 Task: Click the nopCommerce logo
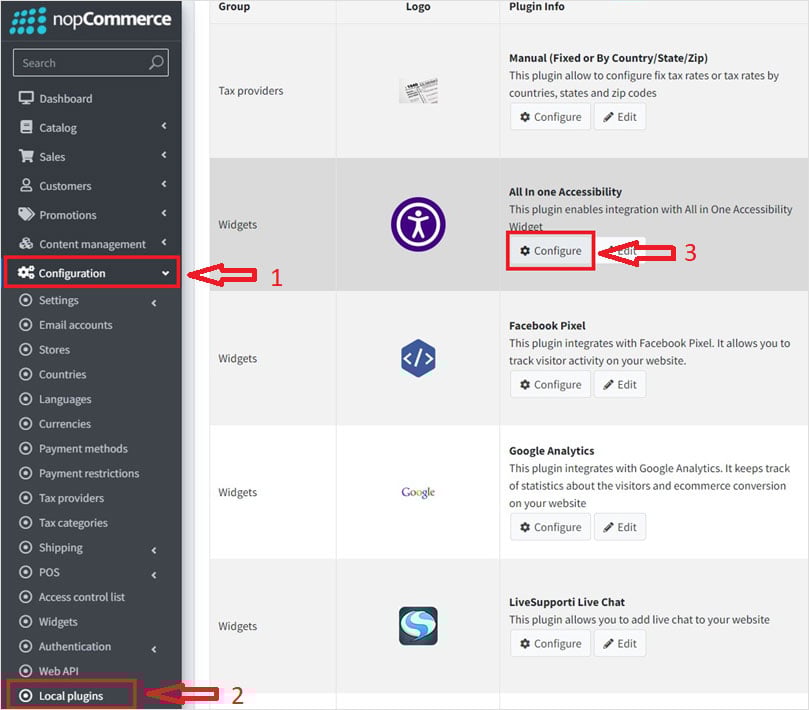(x=90, y=20)
